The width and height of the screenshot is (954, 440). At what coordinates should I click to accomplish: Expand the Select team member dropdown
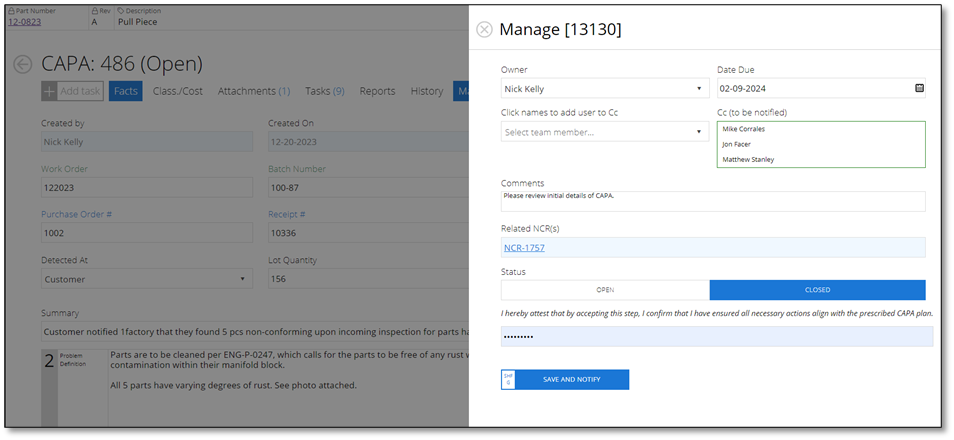click(x=605, y=132)
